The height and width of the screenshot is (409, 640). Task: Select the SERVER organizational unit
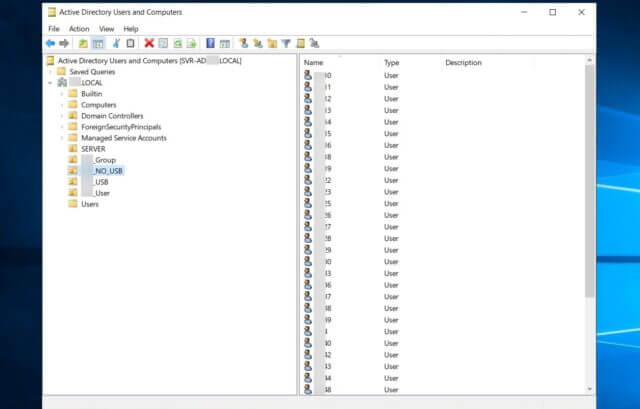pos(93,149)
